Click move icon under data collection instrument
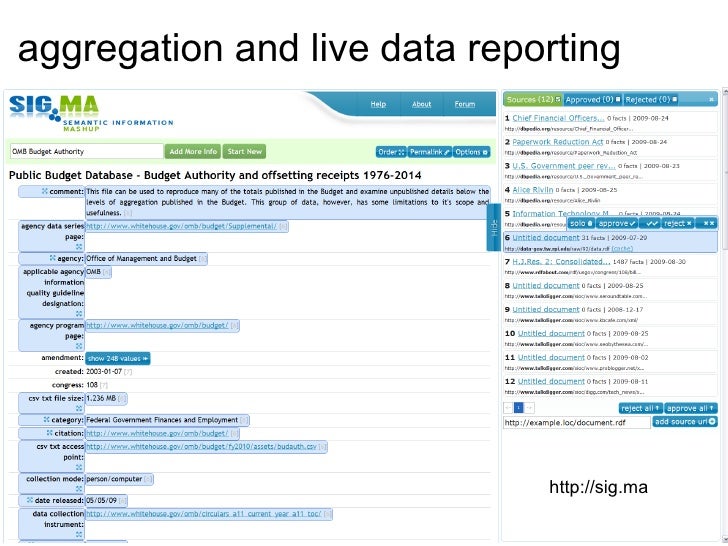The height and width of the screenshot is (546, 728). coord(79,534)
